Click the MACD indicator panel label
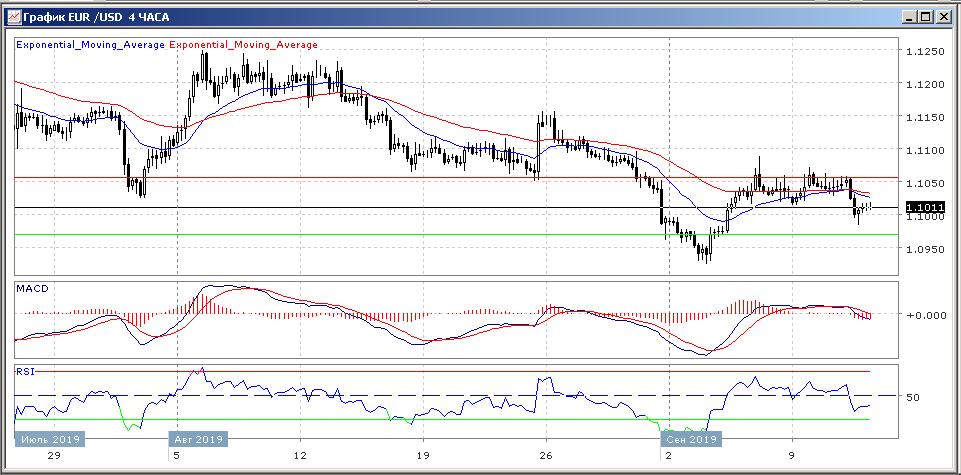961x475 pixels. tap(30, 289)
